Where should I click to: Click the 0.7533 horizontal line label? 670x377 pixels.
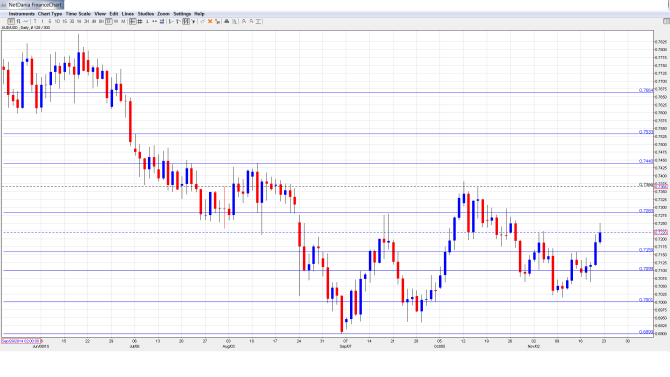646,132
